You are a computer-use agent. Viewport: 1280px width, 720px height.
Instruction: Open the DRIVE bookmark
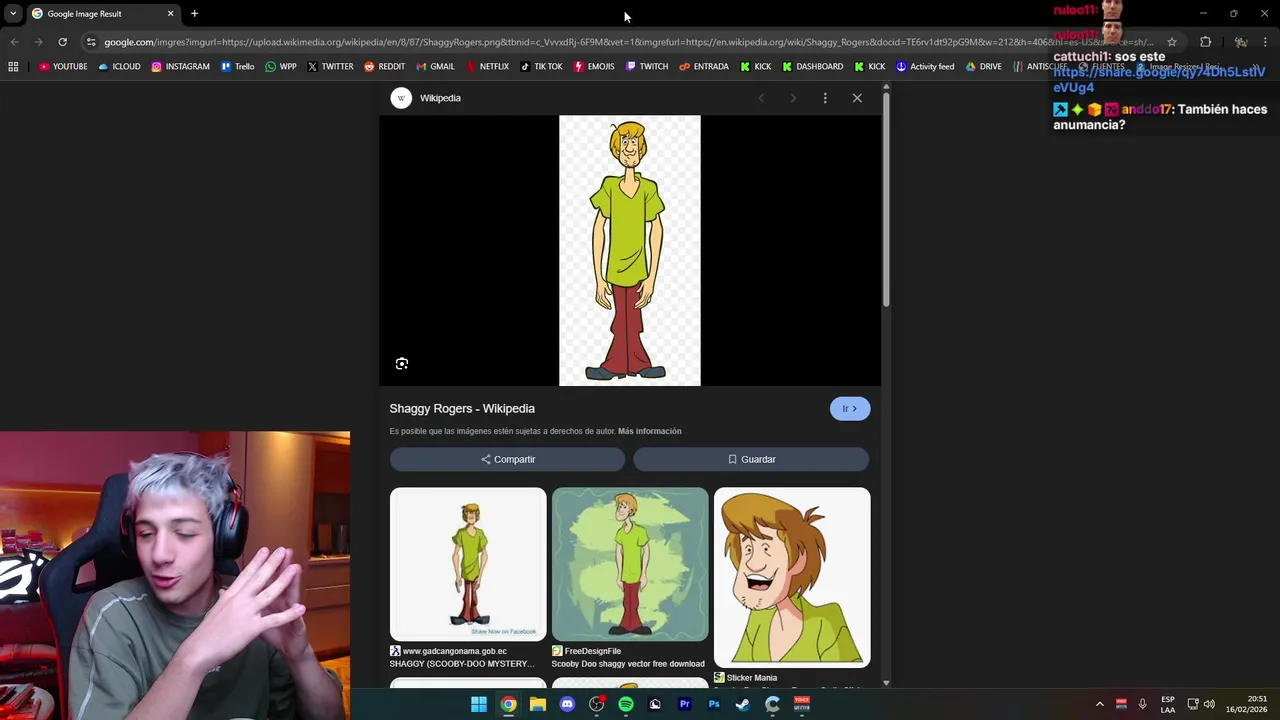pyautogui.click(x=984, y=67)
